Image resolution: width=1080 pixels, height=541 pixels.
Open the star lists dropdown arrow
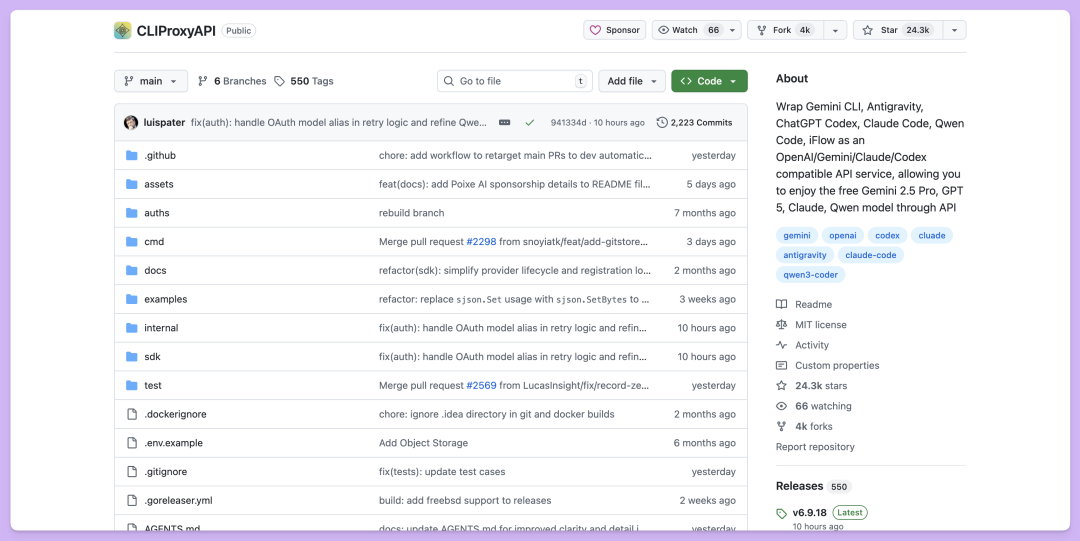(x=954, y=30)
